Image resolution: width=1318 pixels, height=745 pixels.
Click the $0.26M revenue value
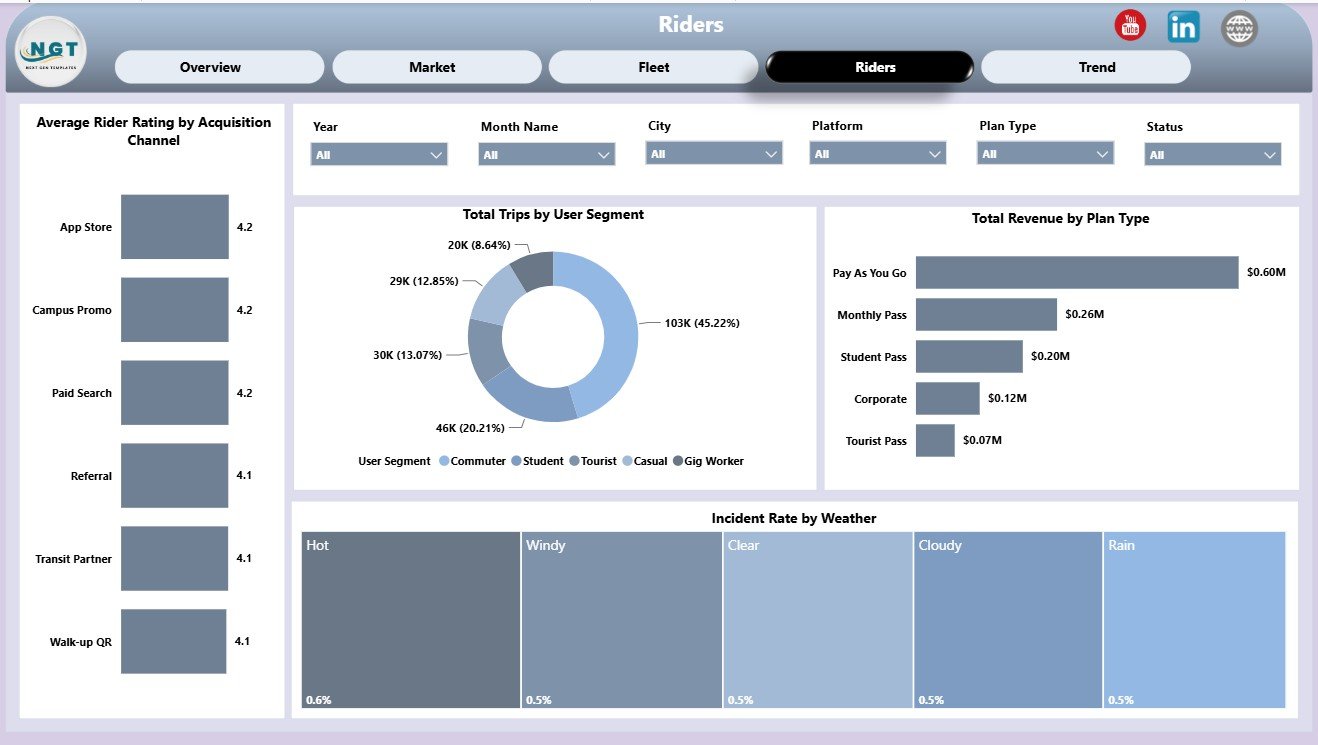[x=1085, y=314]
